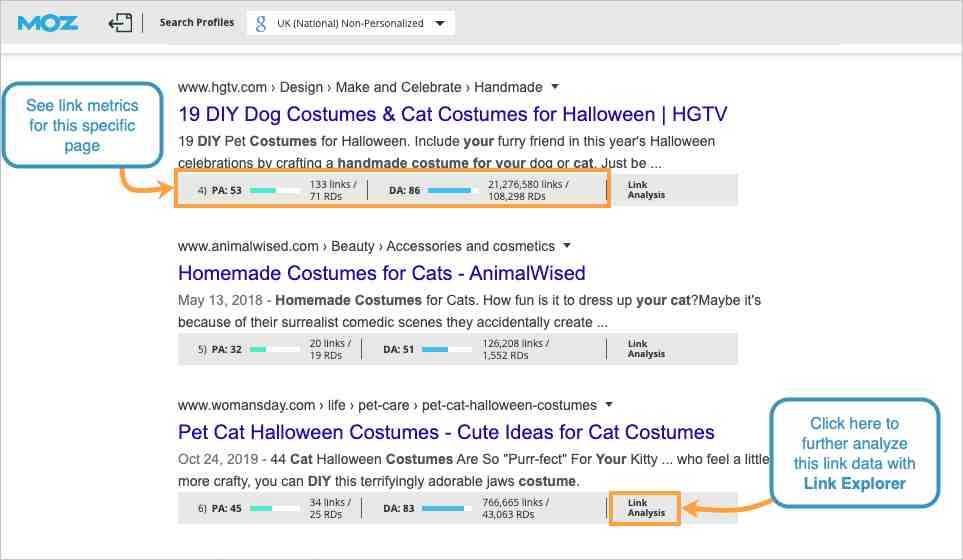Viewport: 963px width, 560px height.
Task: Click the PA: 53 green progress bar
Action: (275, 190)
